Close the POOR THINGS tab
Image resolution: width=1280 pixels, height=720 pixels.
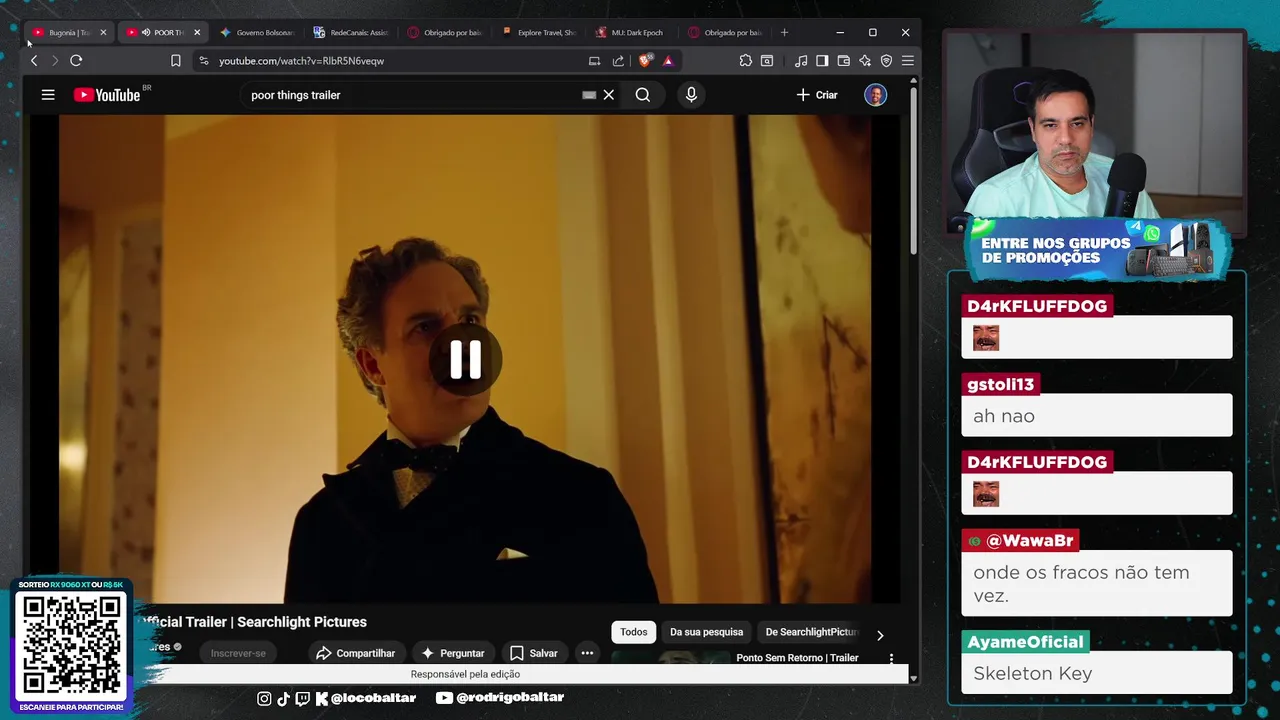(x=197, y=32)
